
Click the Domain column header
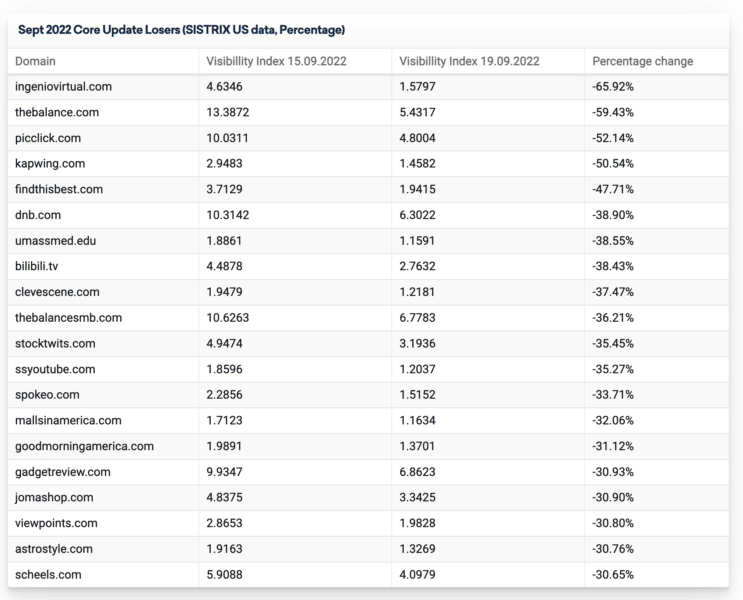click(36, 61)
